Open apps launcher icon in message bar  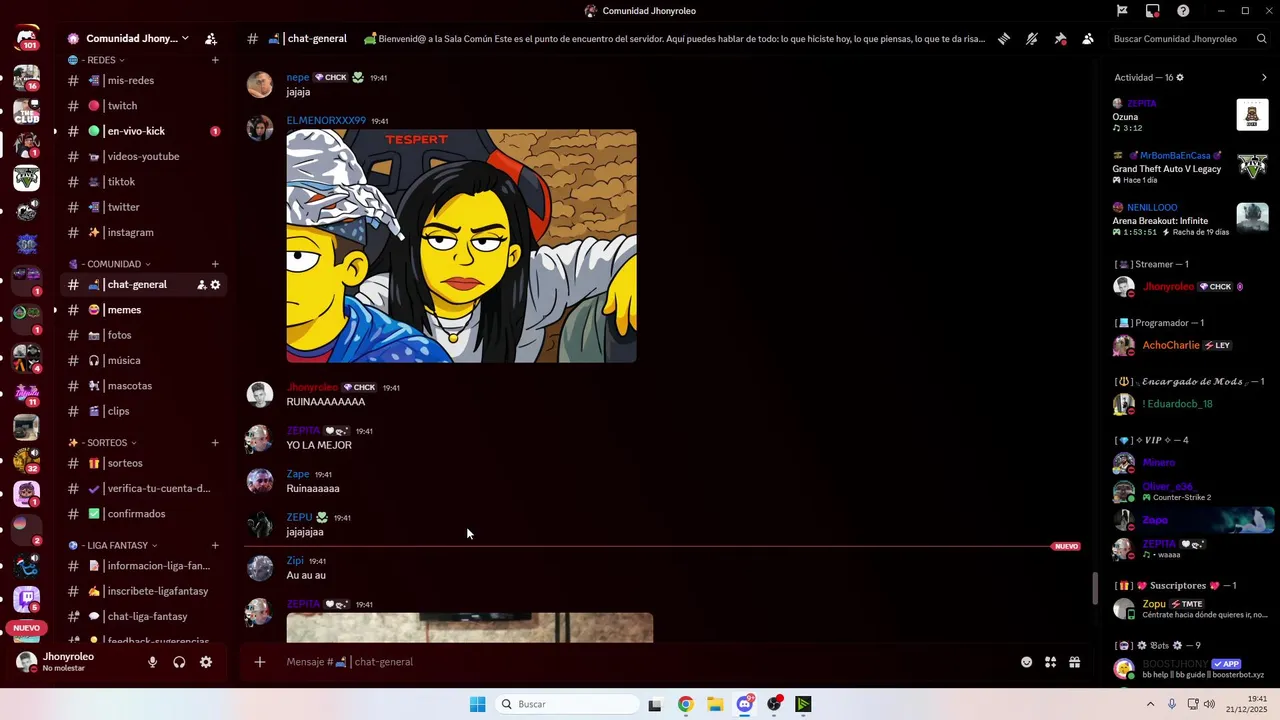point(1051,662)
